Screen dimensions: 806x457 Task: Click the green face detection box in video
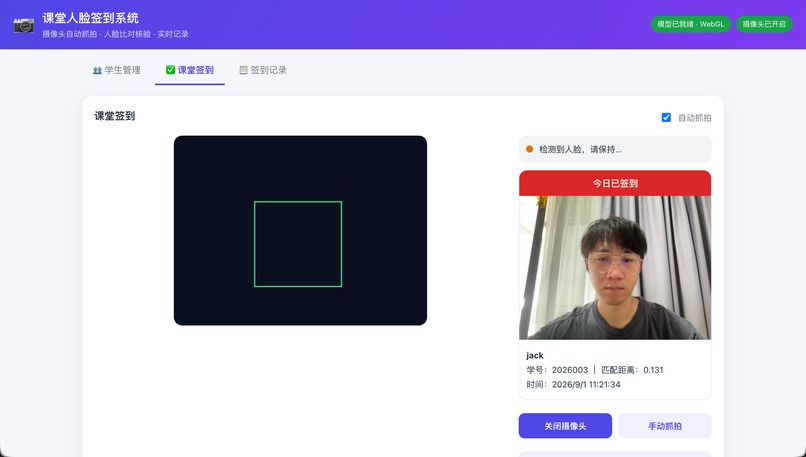[x=298, y=244]
